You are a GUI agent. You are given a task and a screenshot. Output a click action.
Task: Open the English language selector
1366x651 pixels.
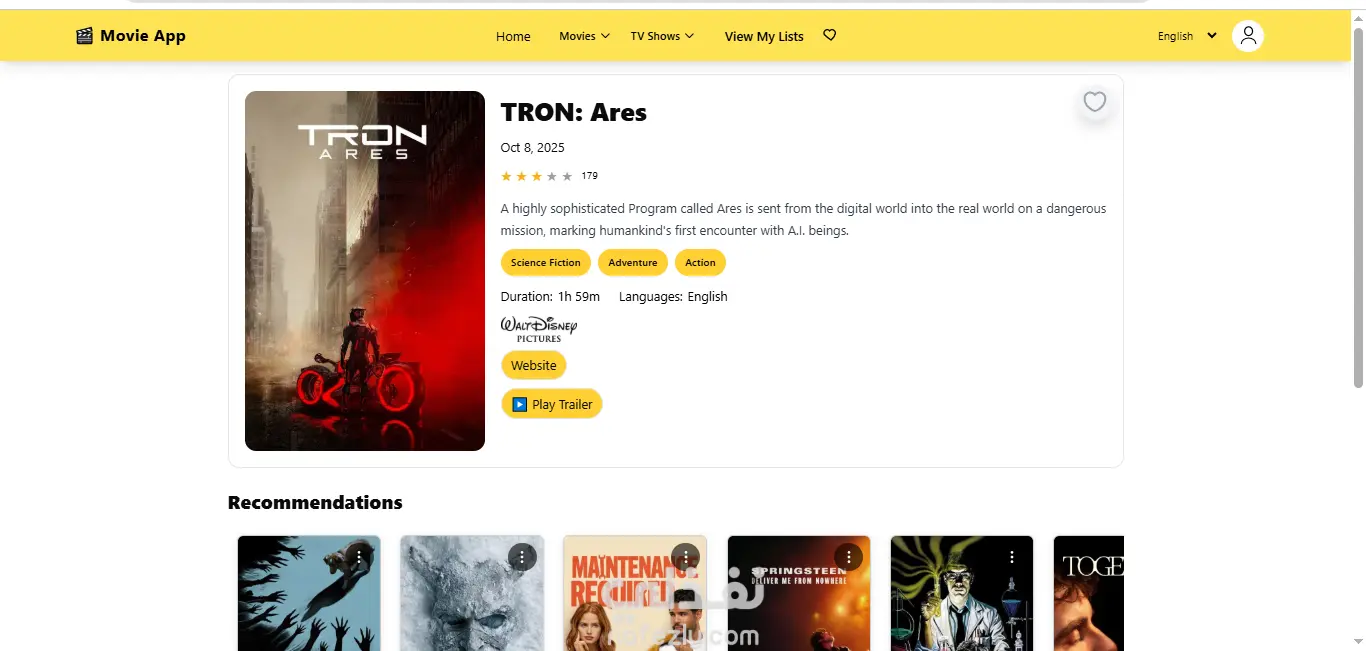(1187, 36)
